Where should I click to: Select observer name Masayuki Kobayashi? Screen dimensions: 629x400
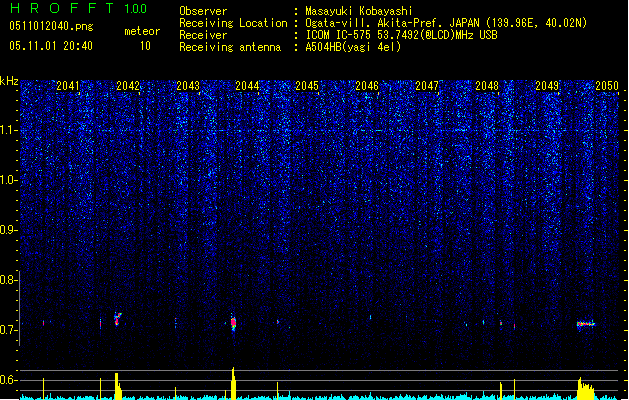coord(359,11)
